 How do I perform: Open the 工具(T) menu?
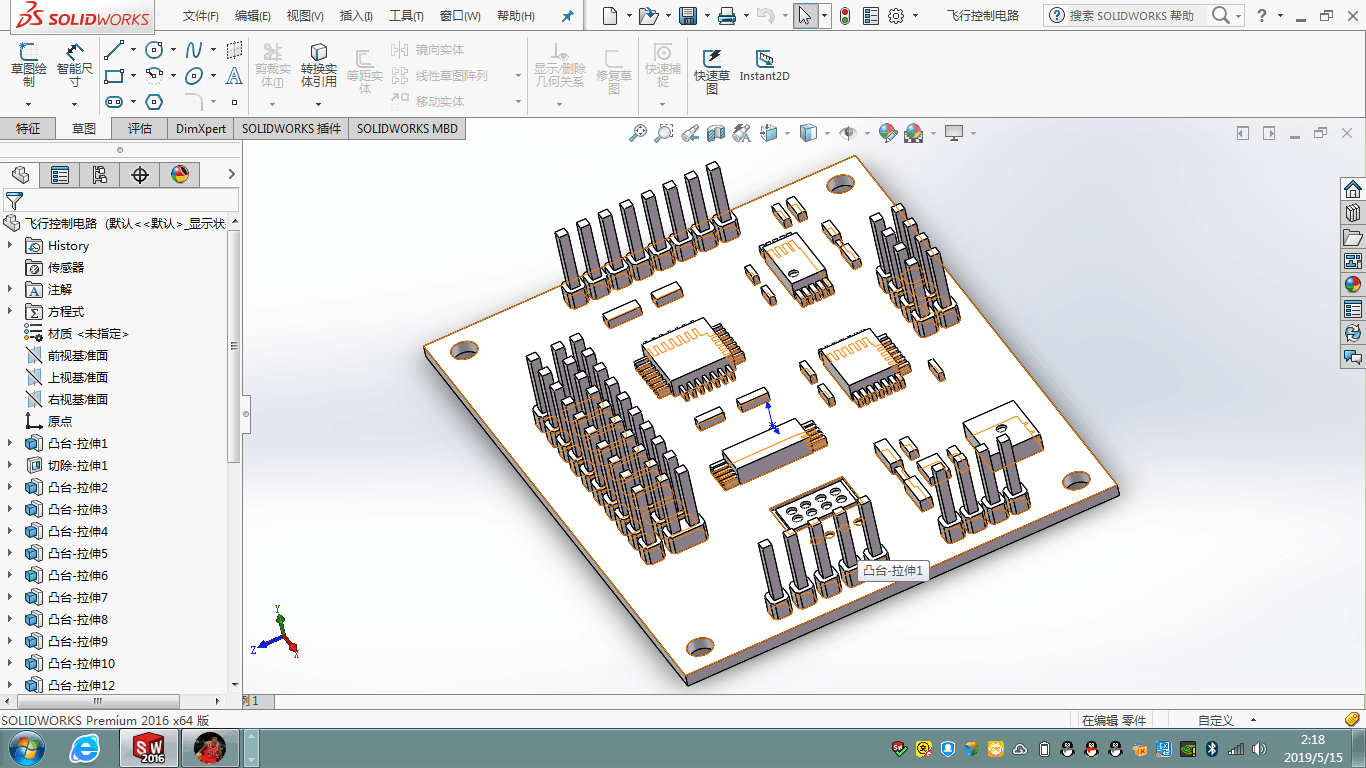[406, 16]
